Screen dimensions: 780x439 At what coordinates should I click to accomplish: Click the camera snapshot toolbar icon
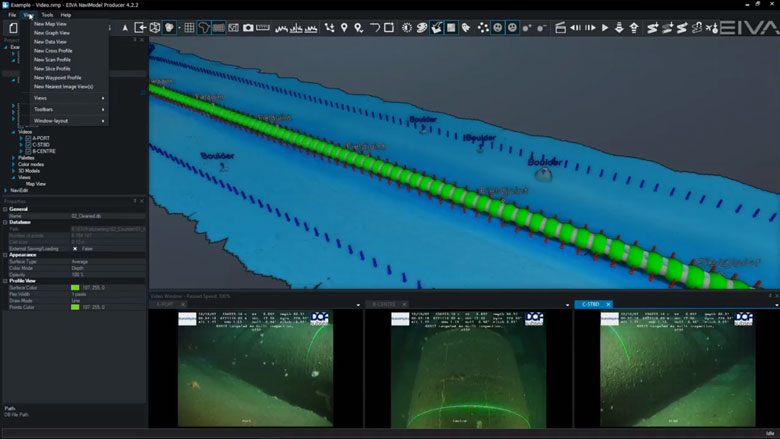(248, 28)
